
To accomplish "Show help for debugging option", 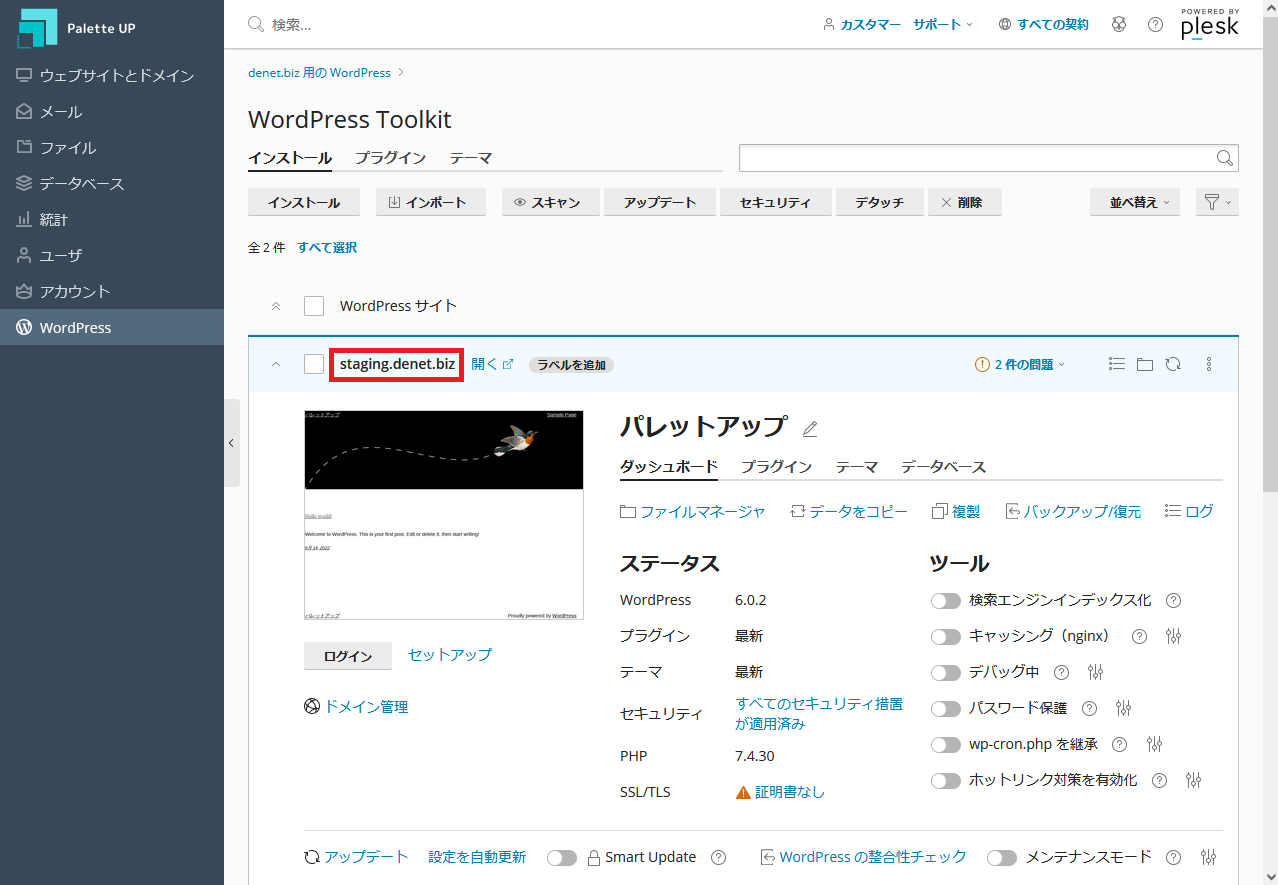I will 1062,672.
